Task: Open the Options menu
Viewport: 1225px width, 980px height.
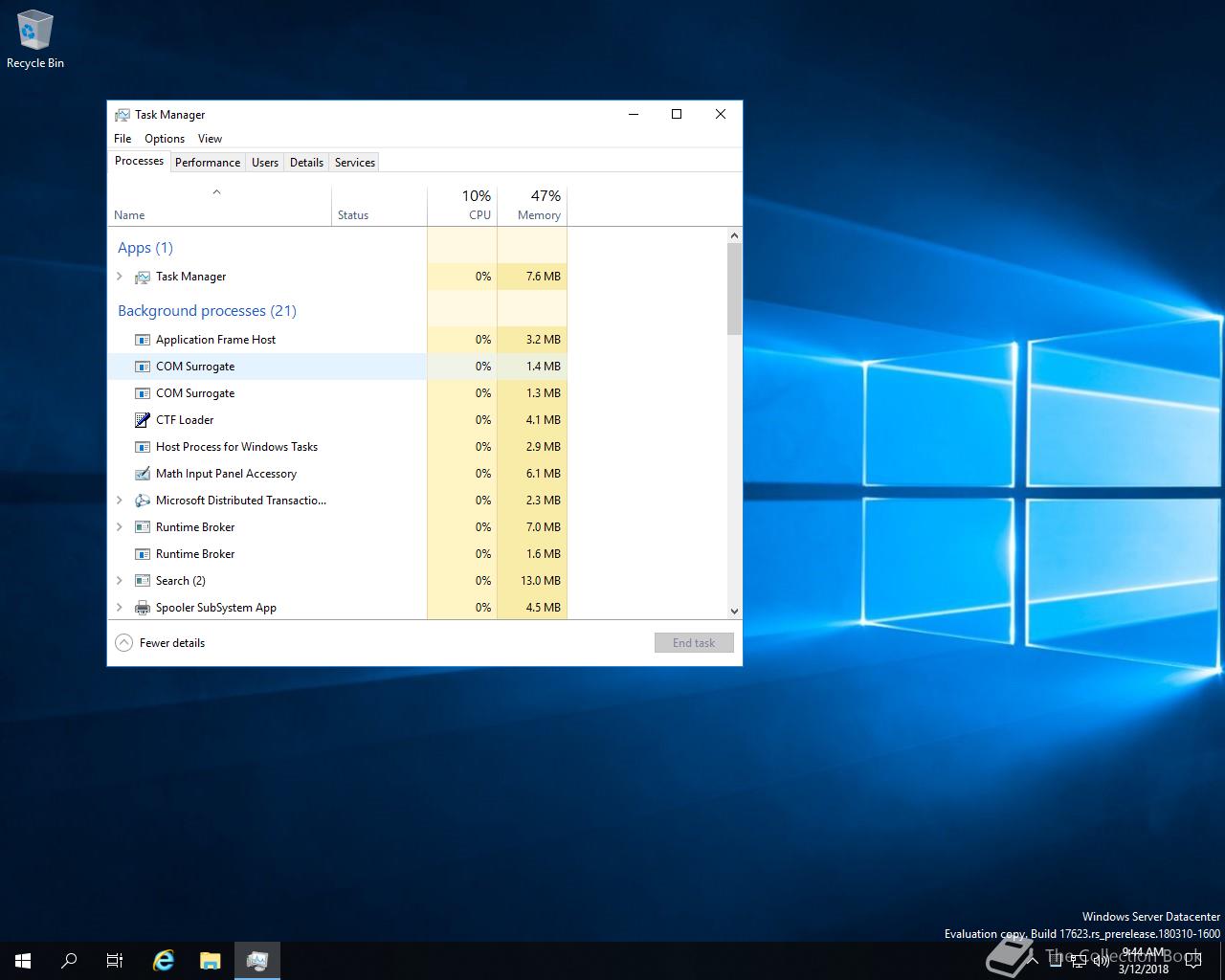Action: pos(165,139)
